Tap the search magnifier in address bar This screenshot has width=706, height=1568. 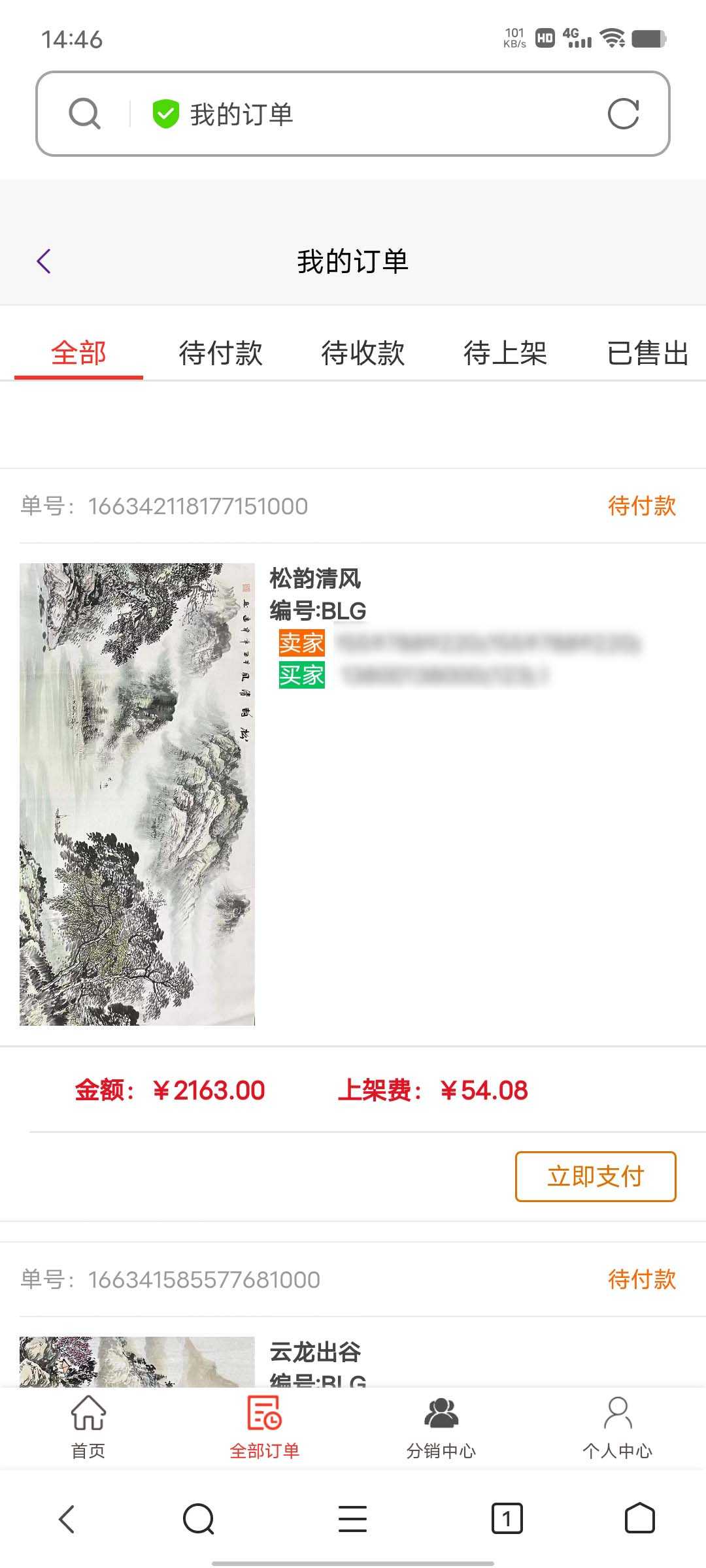85,114
